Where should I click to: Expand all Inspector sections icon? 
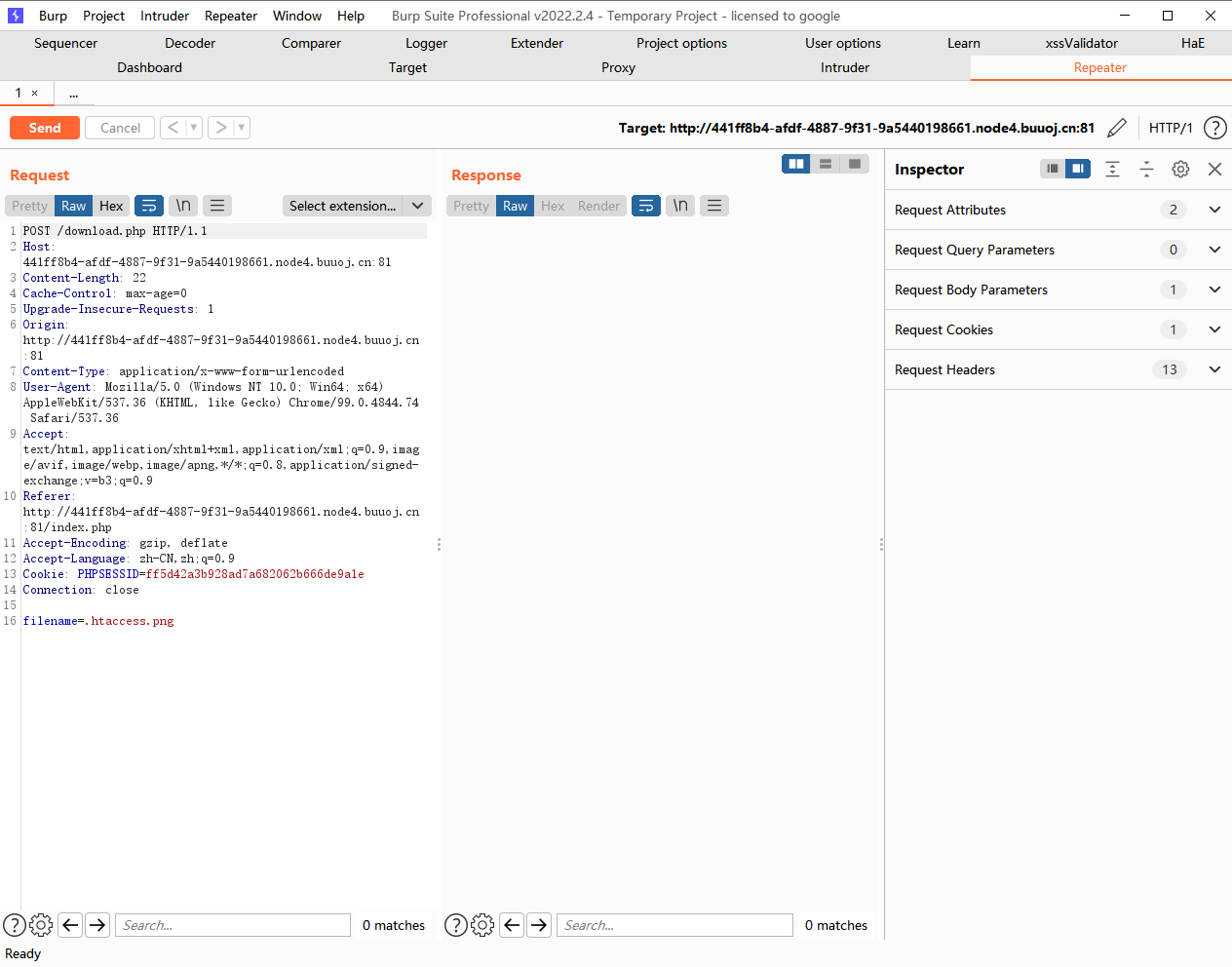point(1112,169)
